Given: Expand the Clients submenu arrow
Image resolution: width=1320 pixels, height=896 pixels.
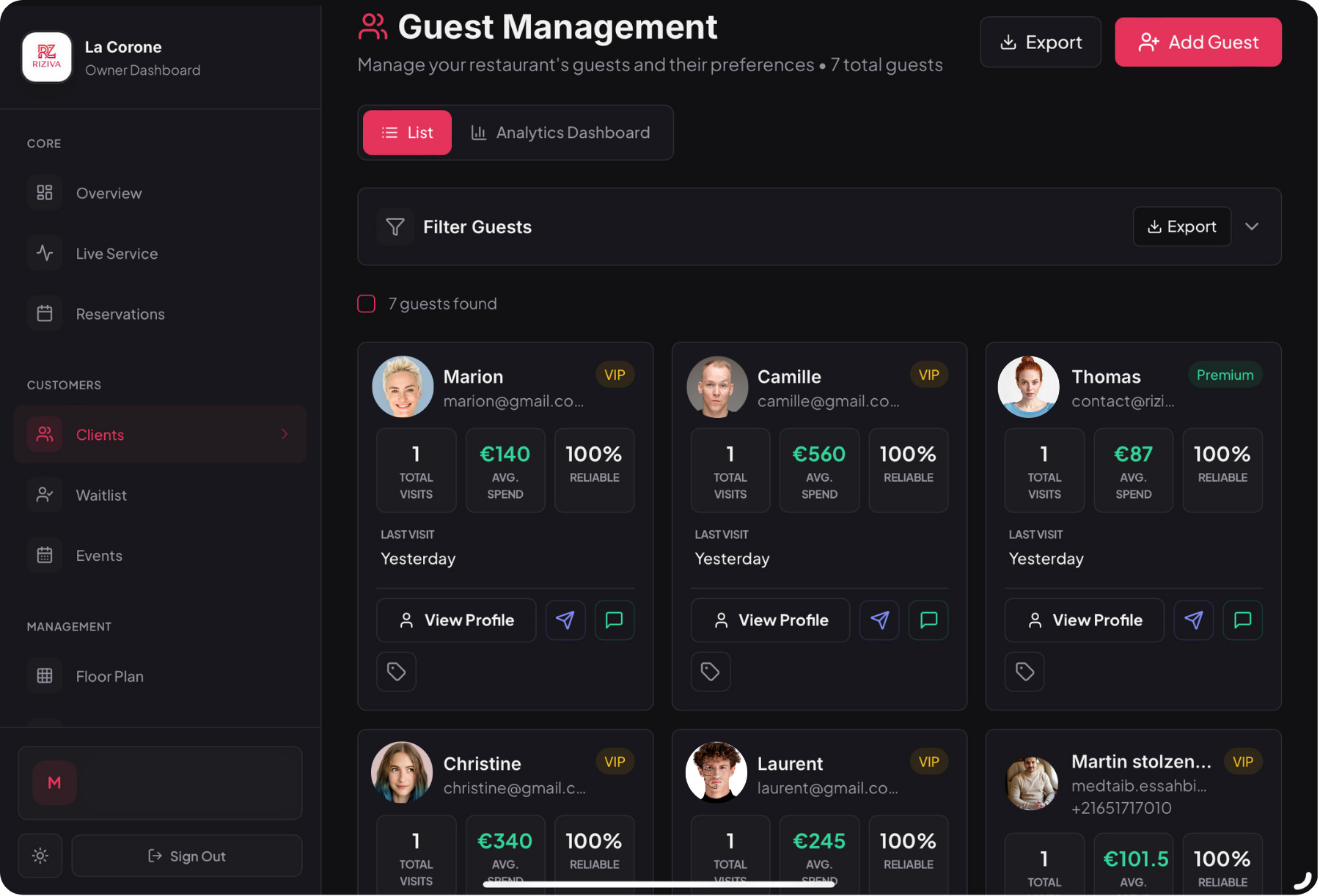Looking at the screenshot, I should [x=285, y=434].
